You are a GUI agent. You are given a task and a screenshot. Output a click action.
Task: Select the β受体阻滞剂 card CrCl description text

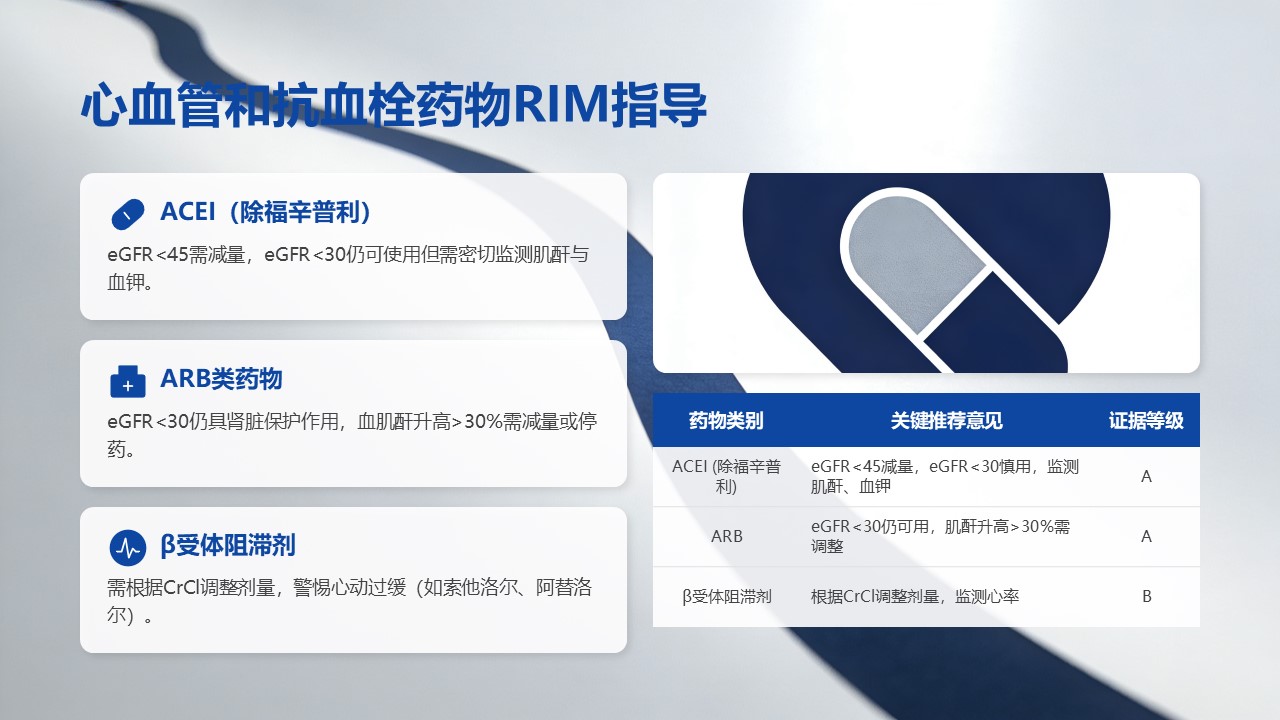(349, 601)
